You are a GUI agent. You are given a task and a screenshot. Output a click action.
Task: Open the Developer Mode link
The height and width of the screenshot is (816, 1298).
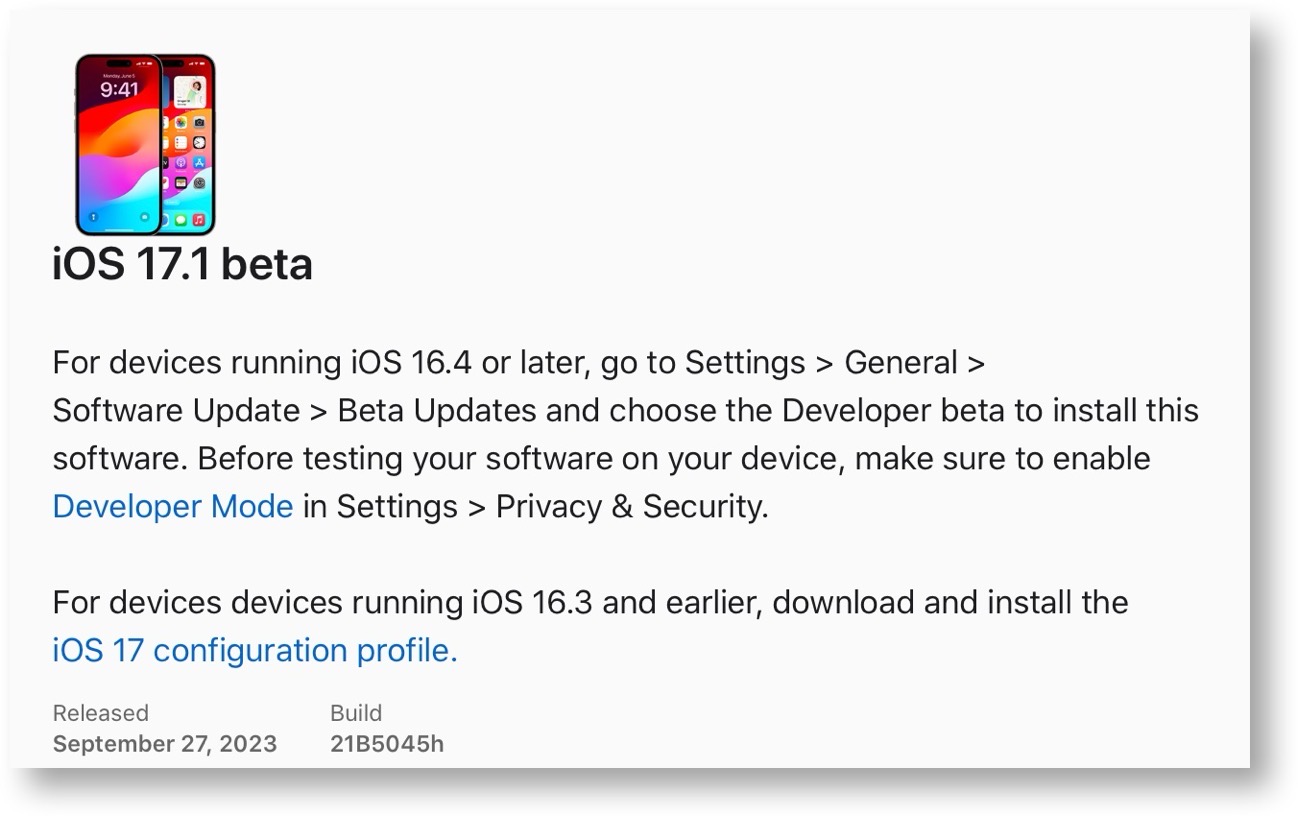(173, 506)
